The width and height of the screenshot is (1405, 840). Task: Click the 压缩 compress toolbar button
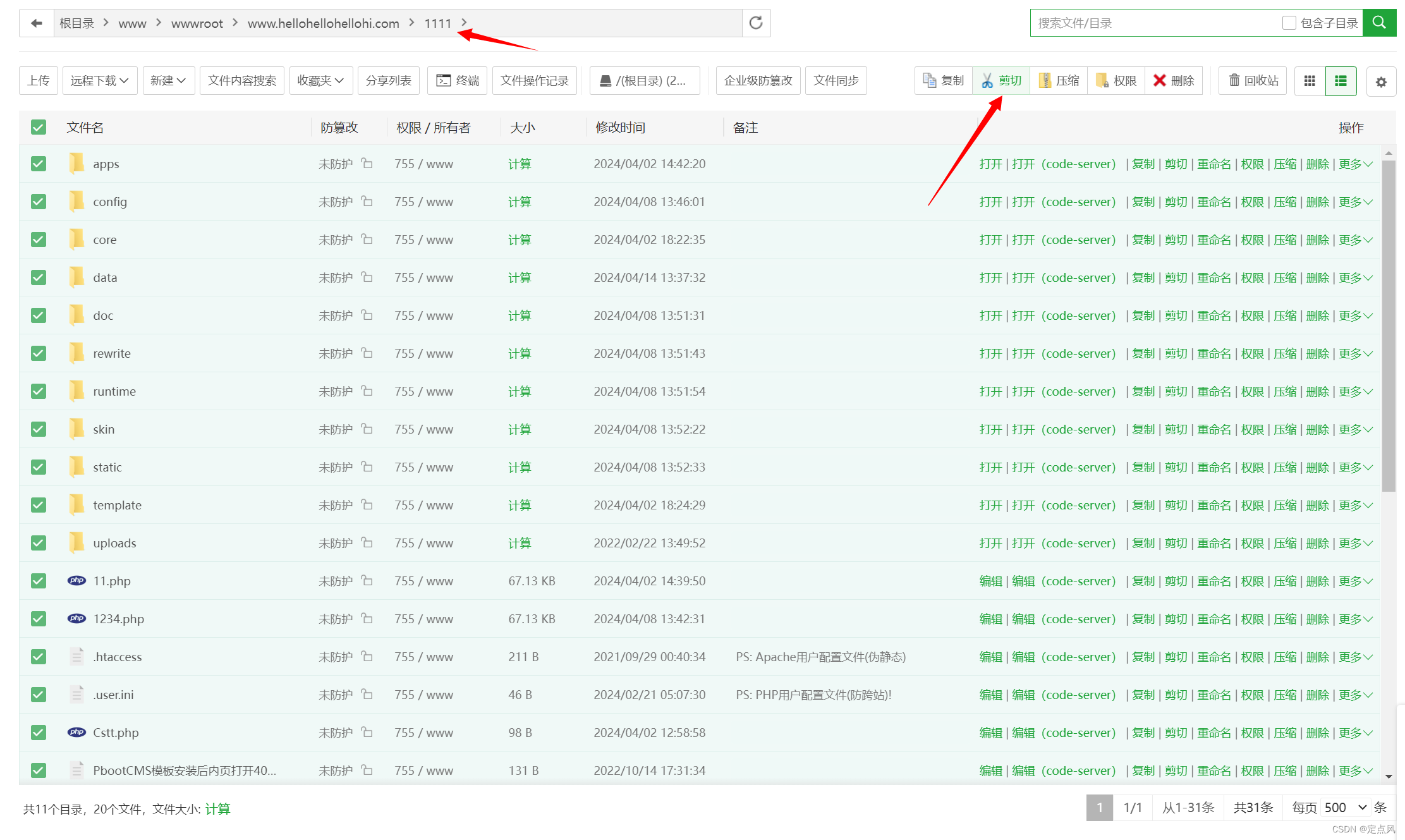pos(1059,81)
